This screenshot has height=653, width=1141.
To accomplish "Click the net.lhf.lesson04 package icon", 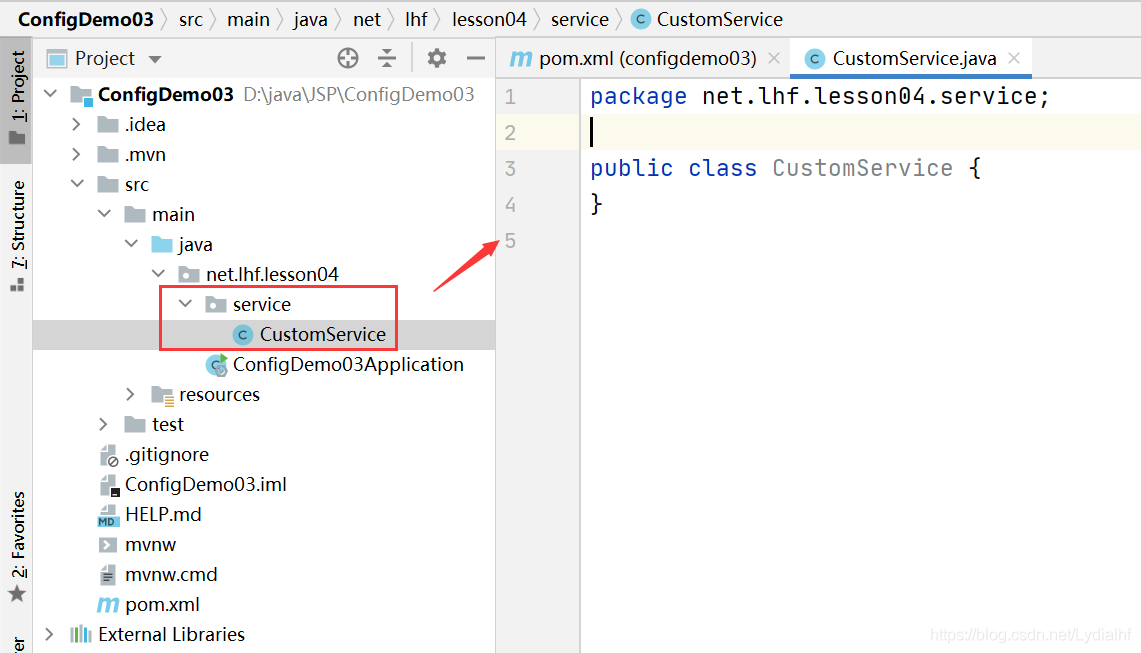I will point(188,274).
